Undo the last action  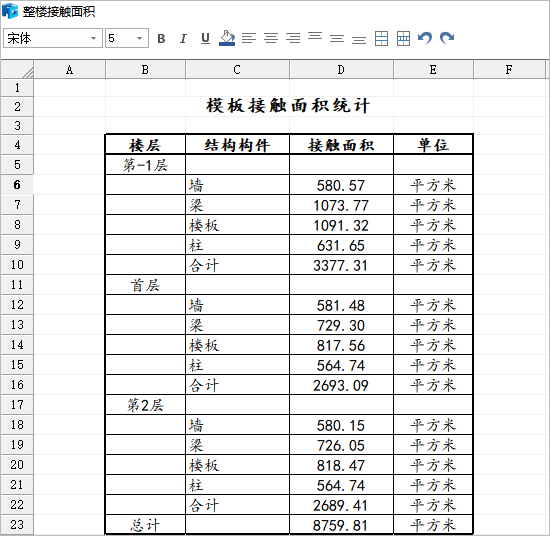tap(425, 38)
